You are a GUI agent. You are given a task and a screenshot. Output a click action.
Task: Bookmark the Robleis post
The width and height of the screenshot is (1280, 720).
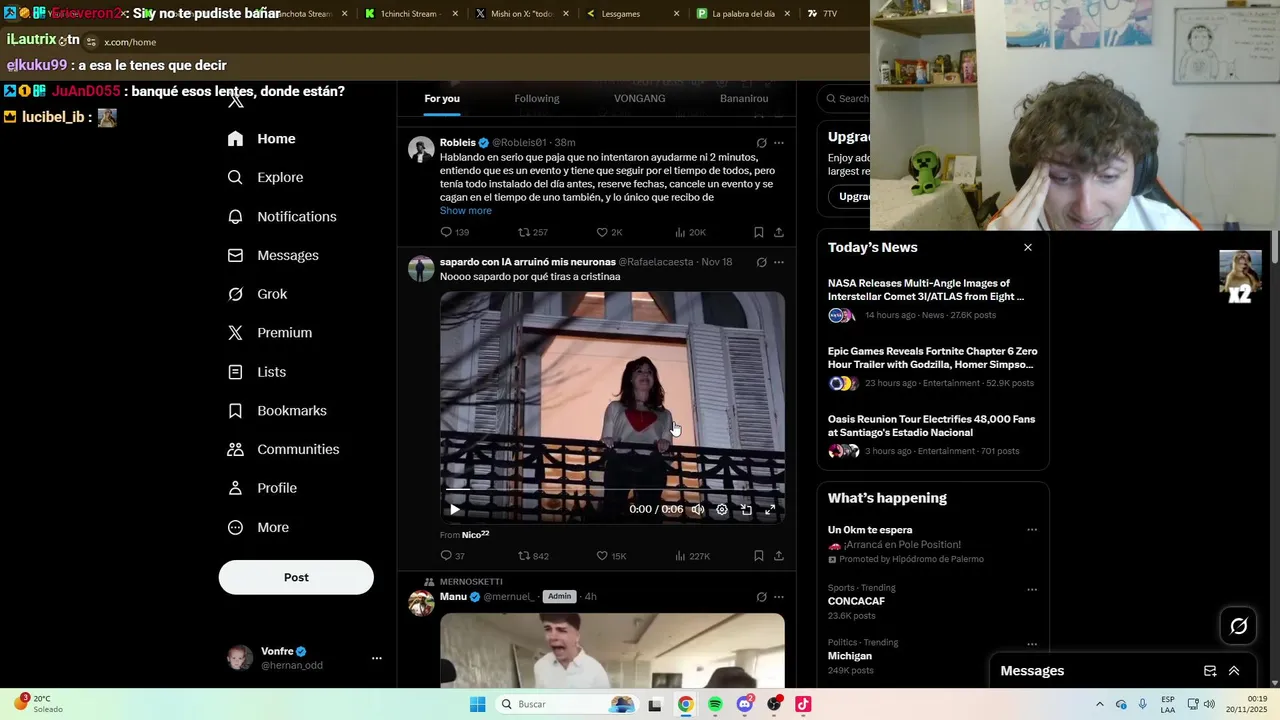pos(759,232)
